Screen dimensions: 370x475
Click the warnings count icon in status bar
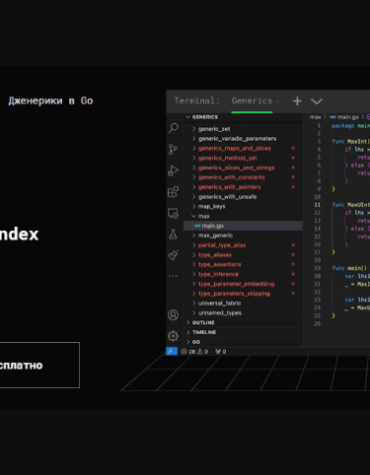coord(203,352)
